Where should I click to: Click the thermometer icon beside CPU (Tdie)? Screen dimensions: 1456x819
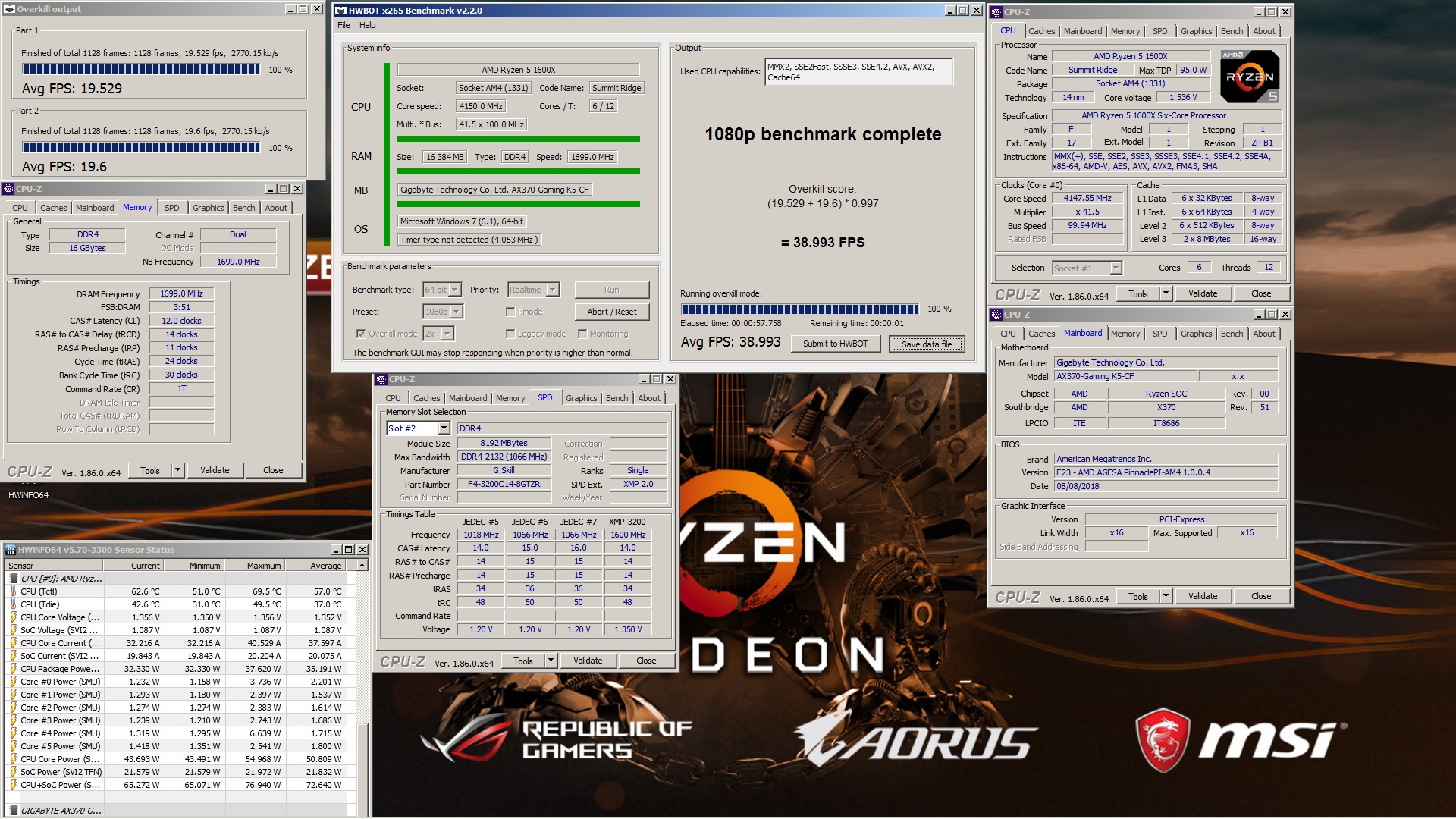(x=13, y=604)
